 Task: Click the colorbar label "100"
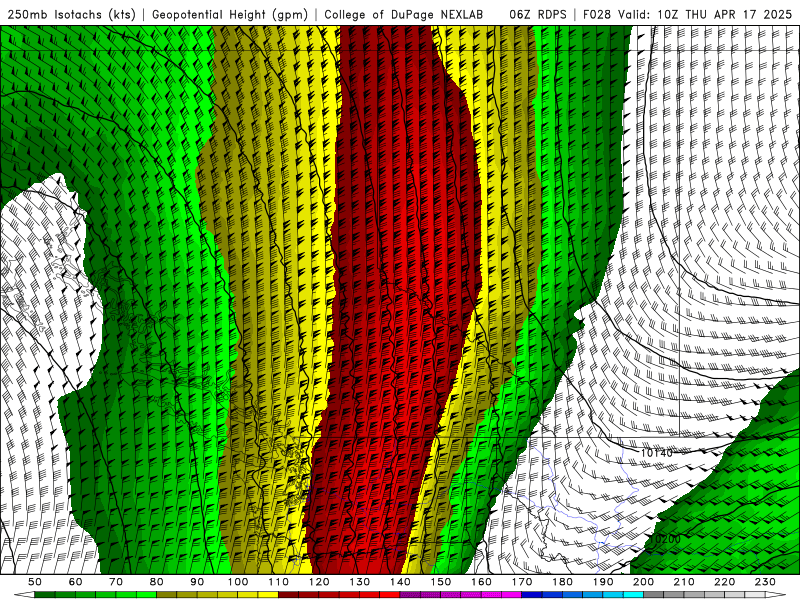coord(238,582)
